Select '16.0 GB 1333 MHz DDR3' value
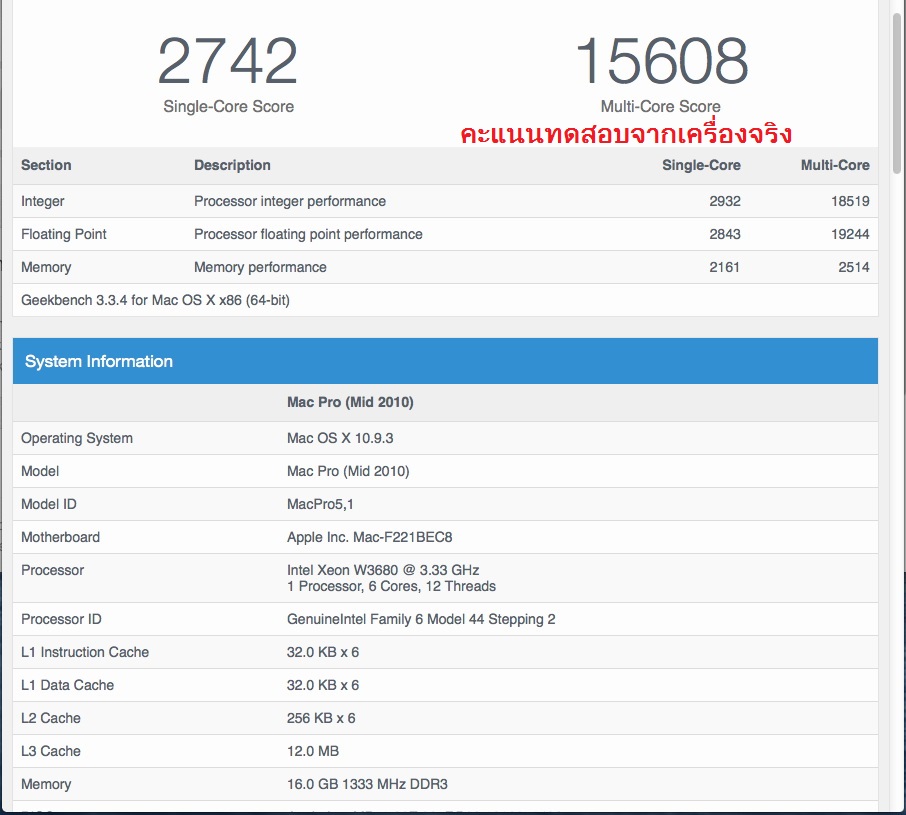906x815 pixels. 367,784
